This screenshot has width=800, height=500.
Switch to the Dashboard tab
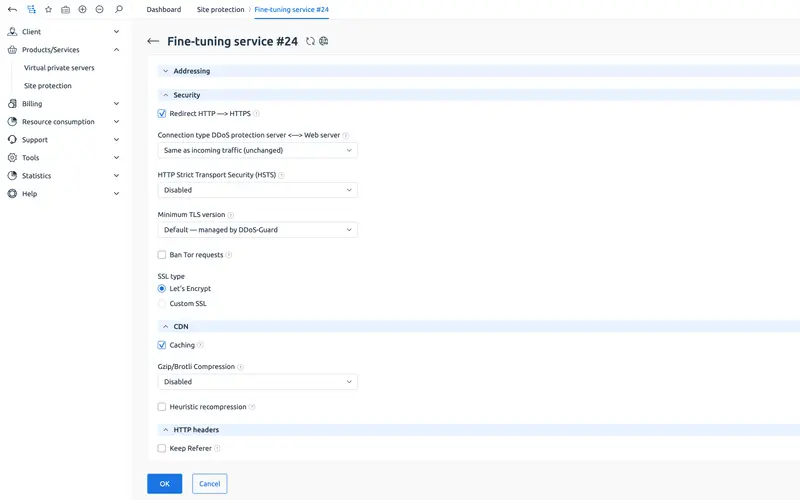point(164,9)
